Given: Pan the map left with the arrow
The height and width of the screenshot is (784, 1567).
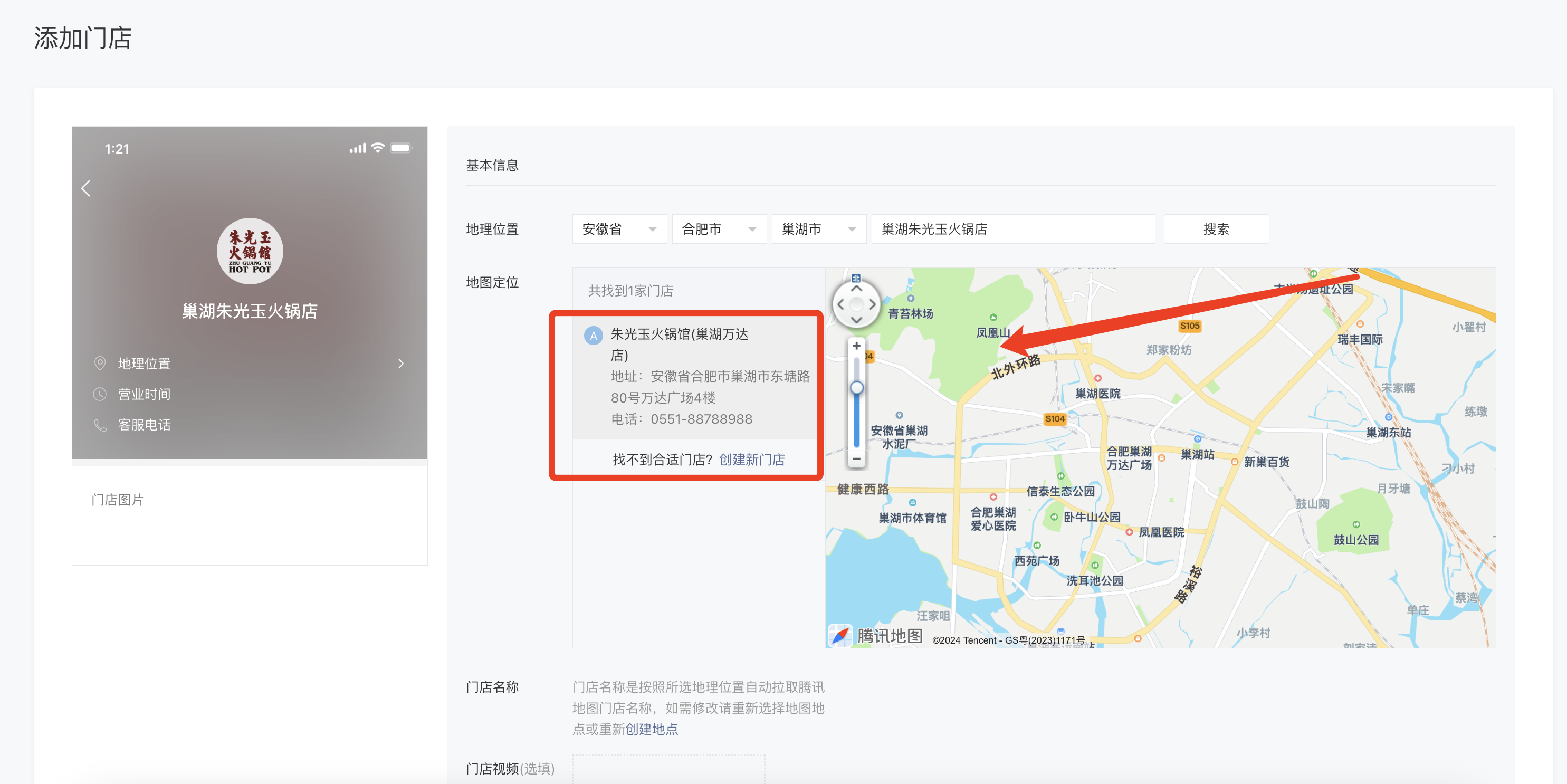Looking at the screenshot, I should pos(840,304).
